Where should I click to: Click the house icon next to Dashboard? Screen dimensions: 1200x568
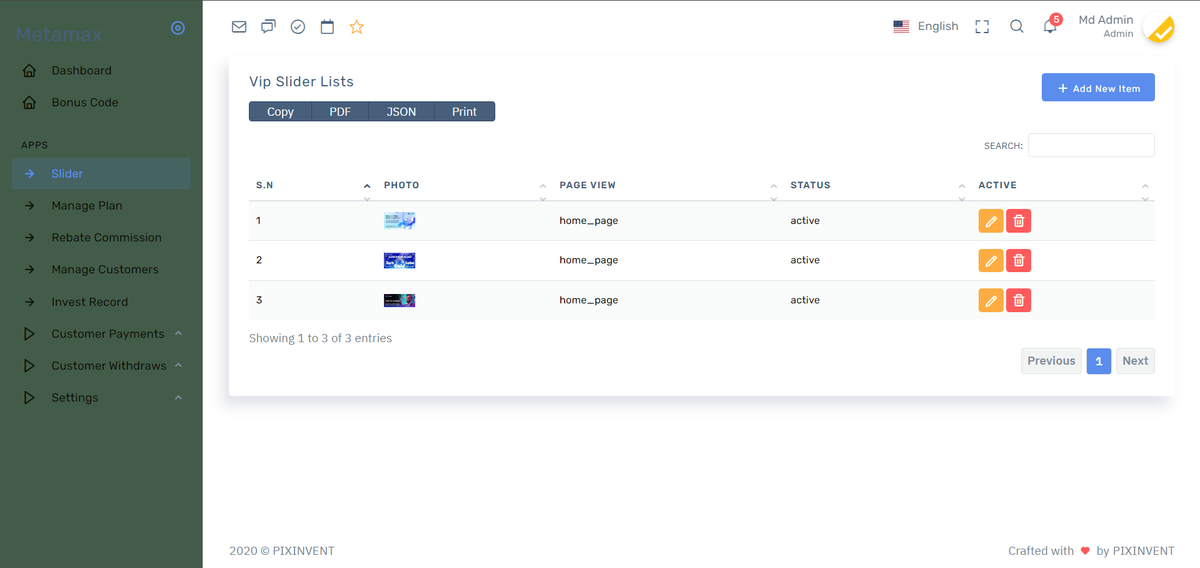click(30, 71)
